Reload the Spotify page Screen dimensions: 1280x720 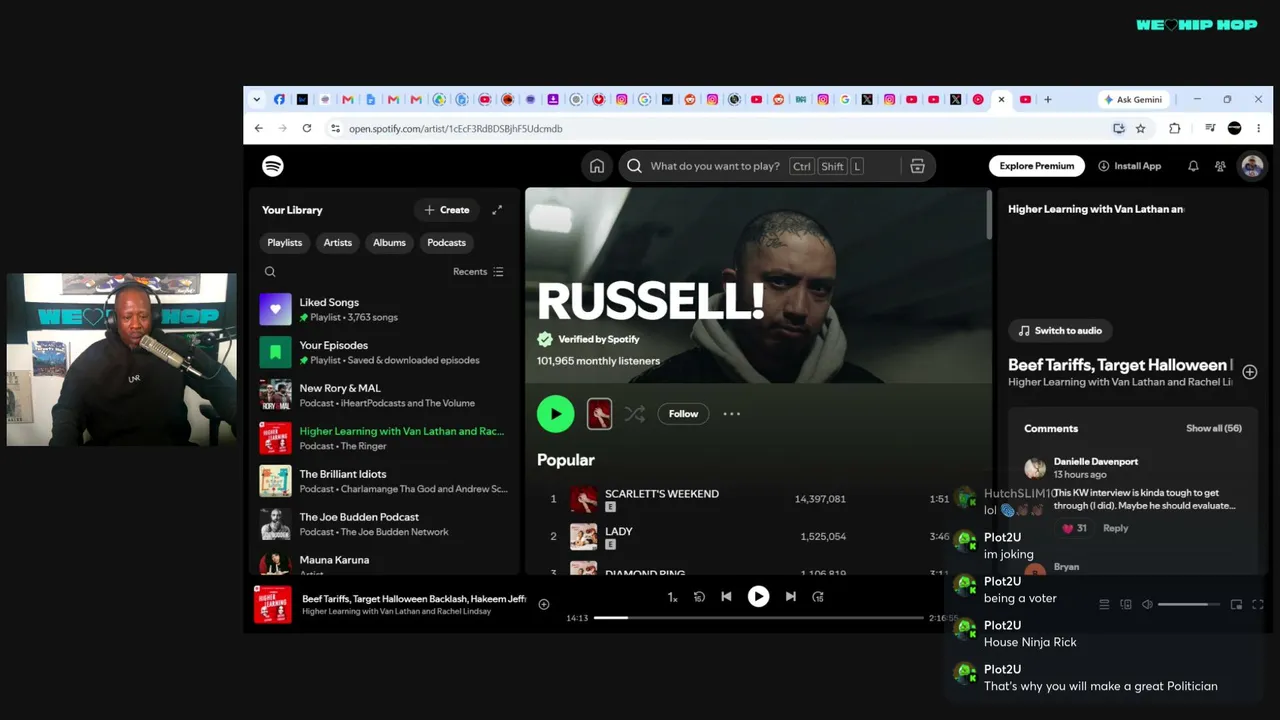(x=307, y=128)
